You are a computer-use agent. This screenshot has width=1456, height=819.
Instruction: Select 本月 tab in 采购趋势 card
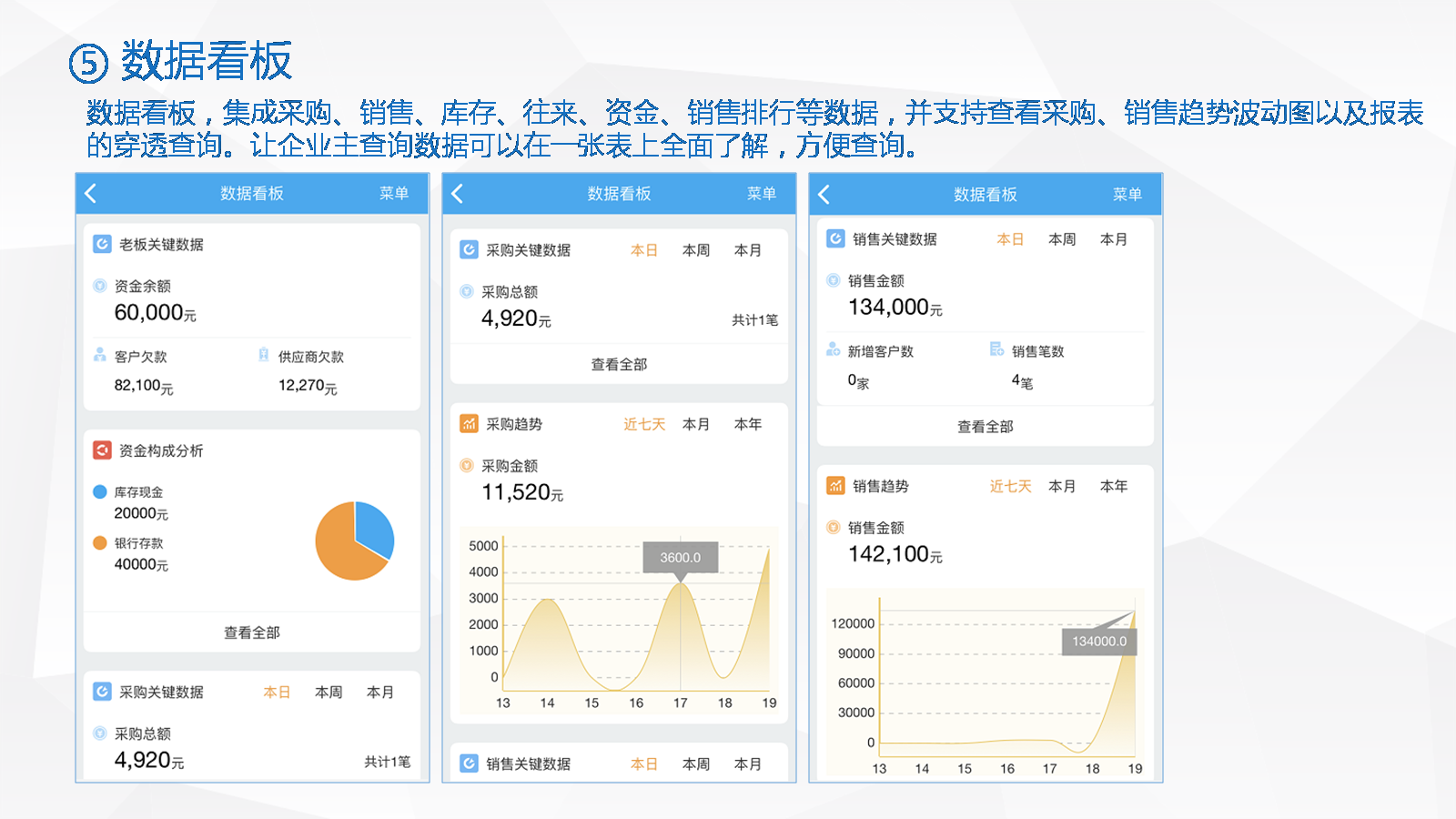pyautogui.click(x=696, y=424)
